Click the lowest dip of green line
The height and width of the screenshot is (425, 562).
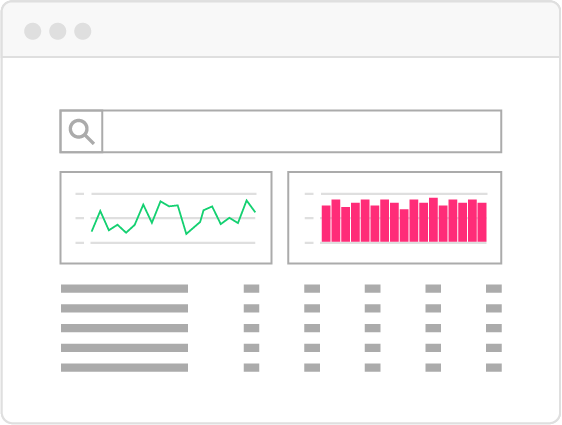[186, 234]
